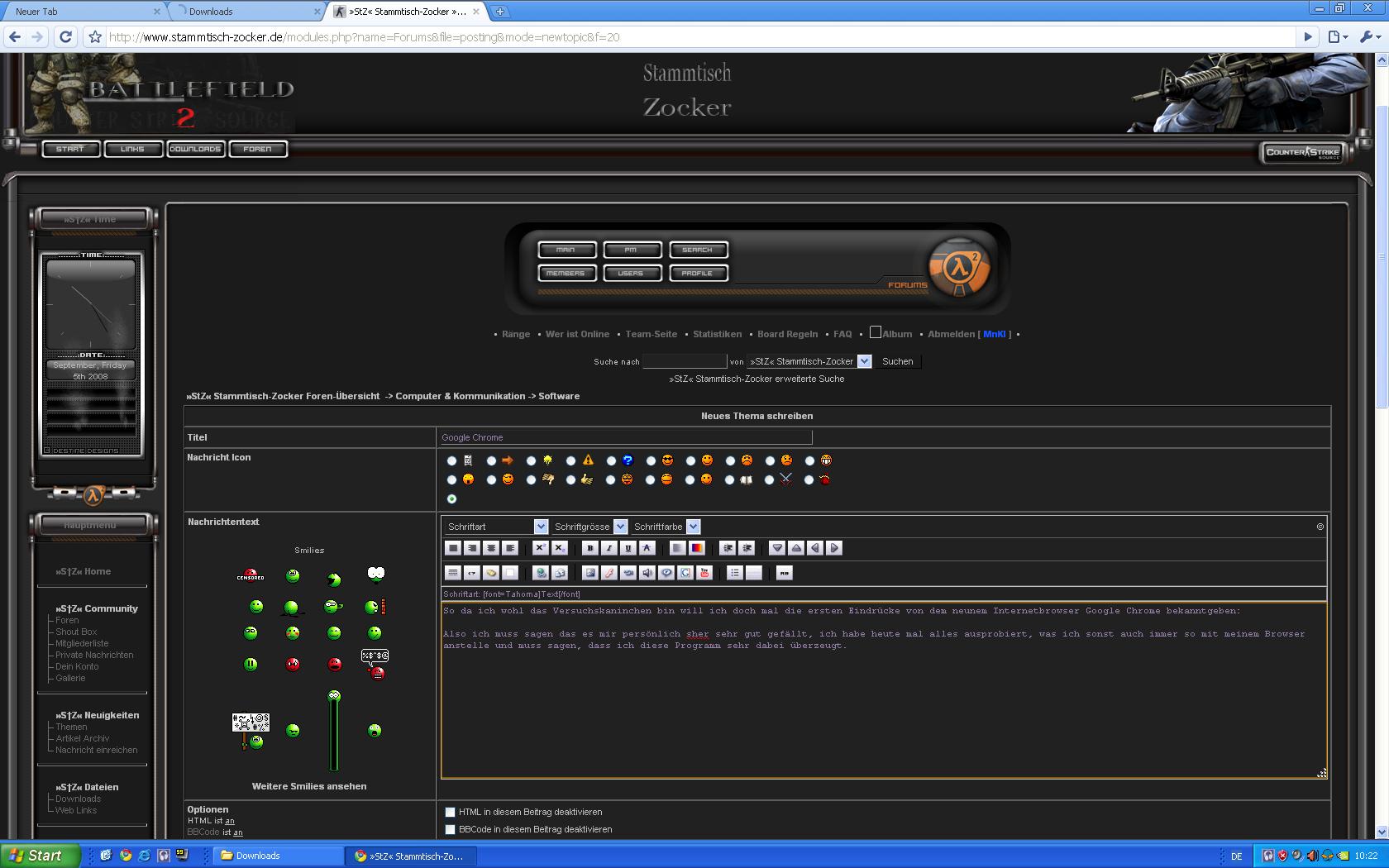
Task: Check HTML in diesem Beitrag deaktivieren
Action: (x=451, y=812)
